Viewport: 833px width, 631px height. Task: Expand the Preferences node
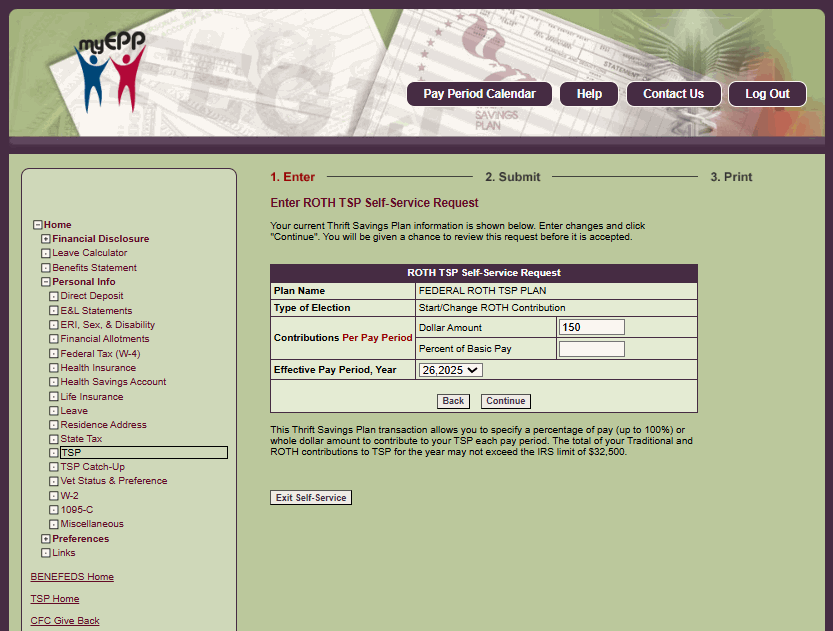[46, 539]
